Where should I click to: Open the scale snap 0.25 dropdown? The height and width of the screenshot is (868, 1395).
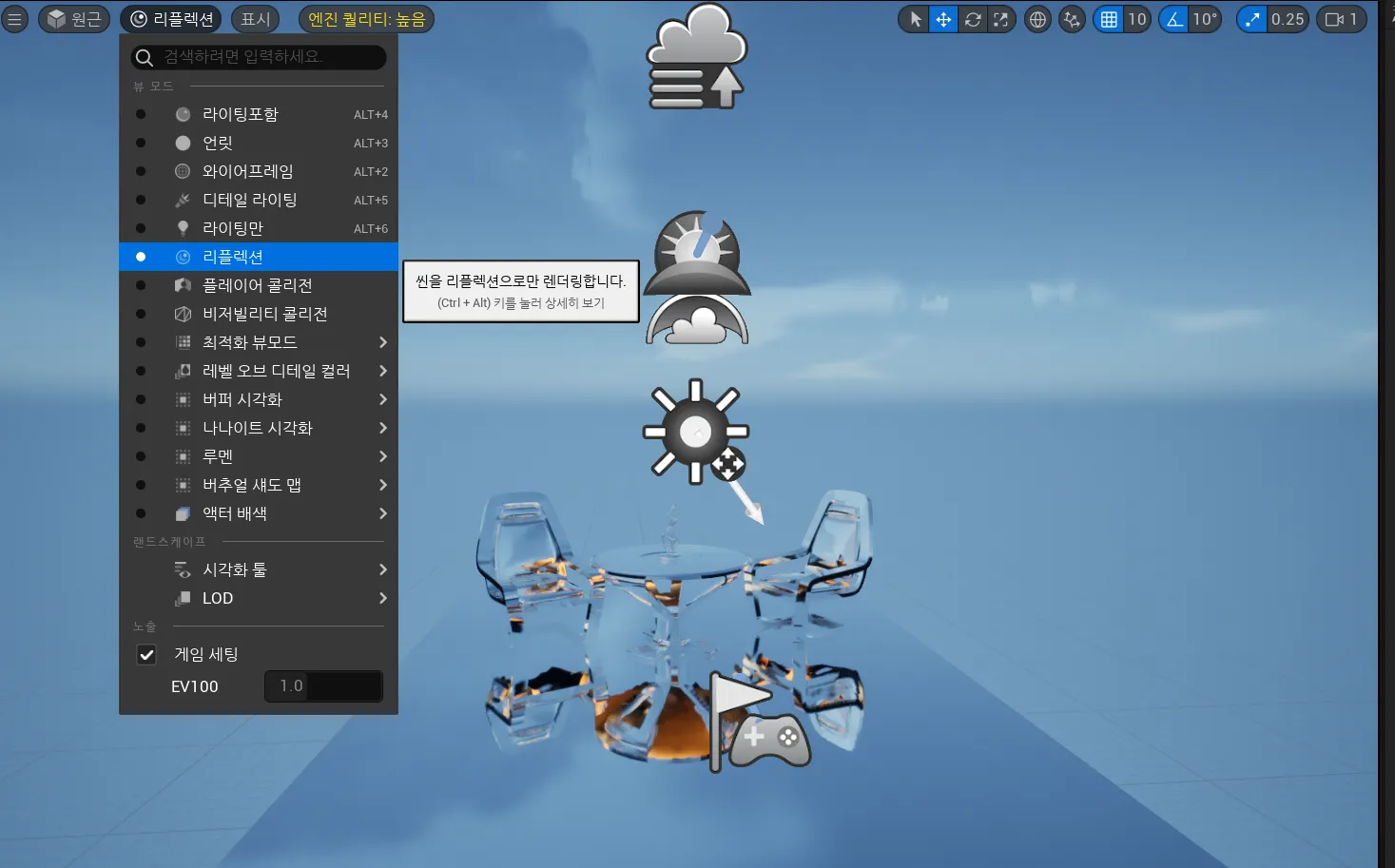(x=1288, y=19)
